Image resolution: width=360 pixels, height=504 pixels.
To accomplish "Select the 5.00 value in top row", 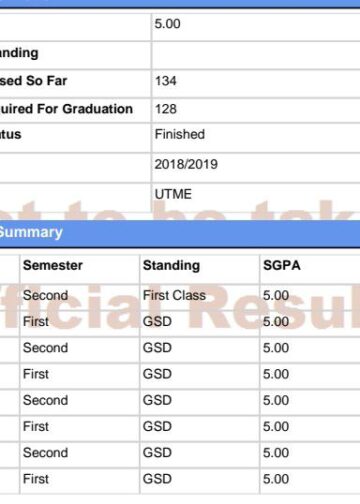I will click(167, 24).
